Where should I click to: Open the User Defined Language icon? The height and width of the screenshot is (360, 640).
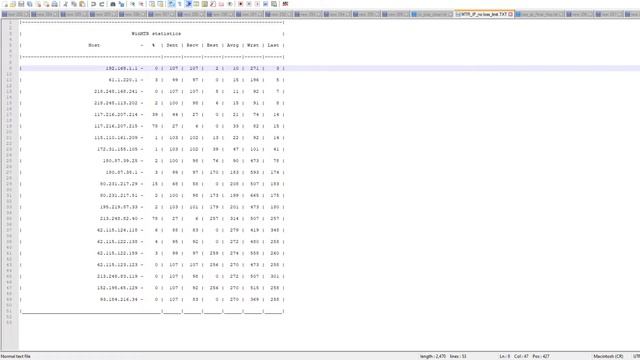click(196, 4)
